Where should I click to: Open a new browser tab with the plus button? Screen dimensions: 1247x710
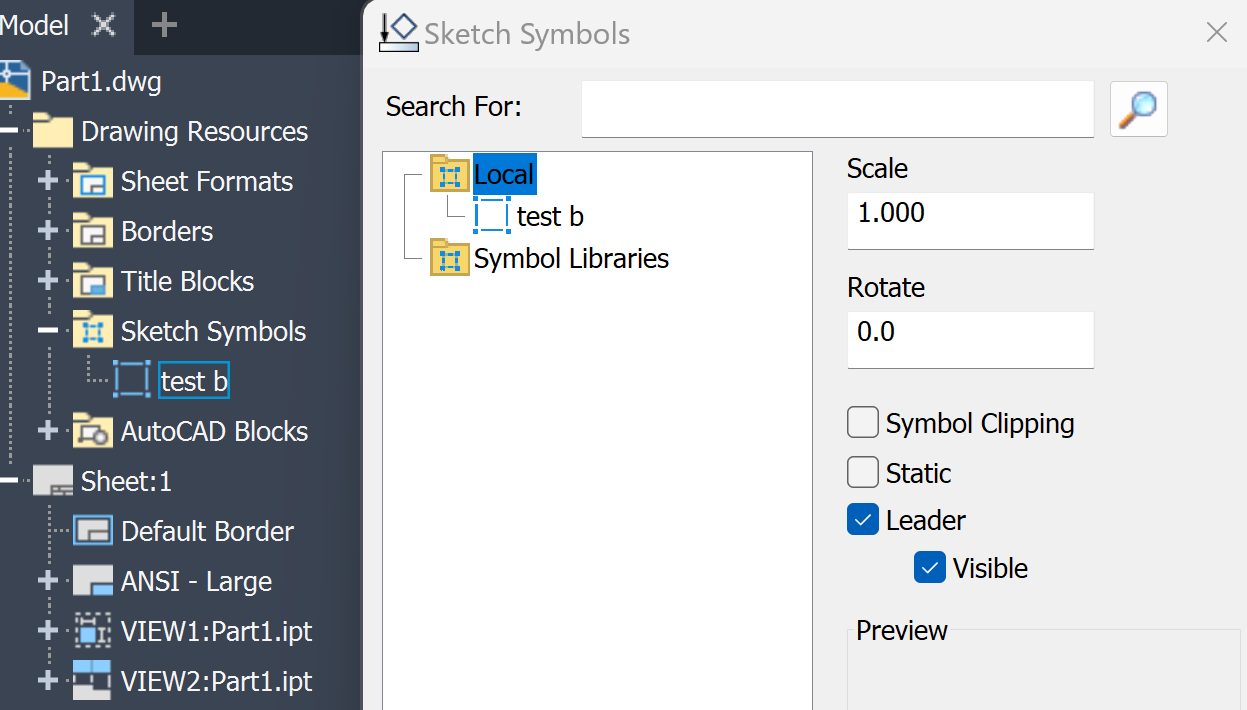162,25
